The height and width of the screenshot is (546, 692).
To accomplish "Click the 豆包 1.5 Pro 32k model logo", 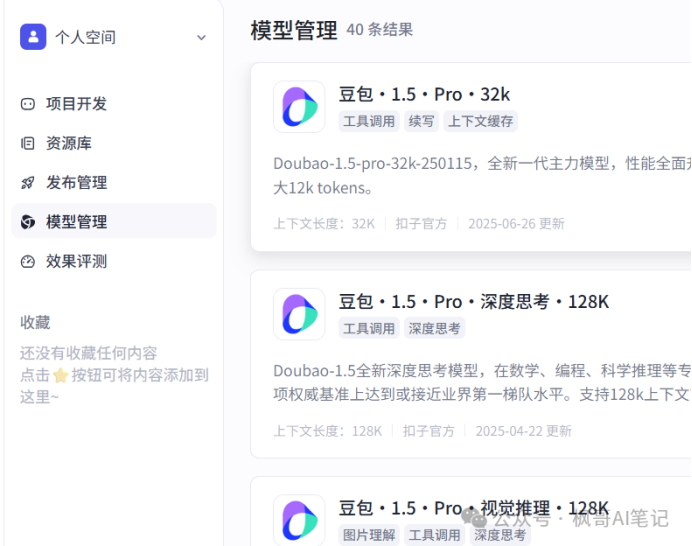I will [299, 107].
